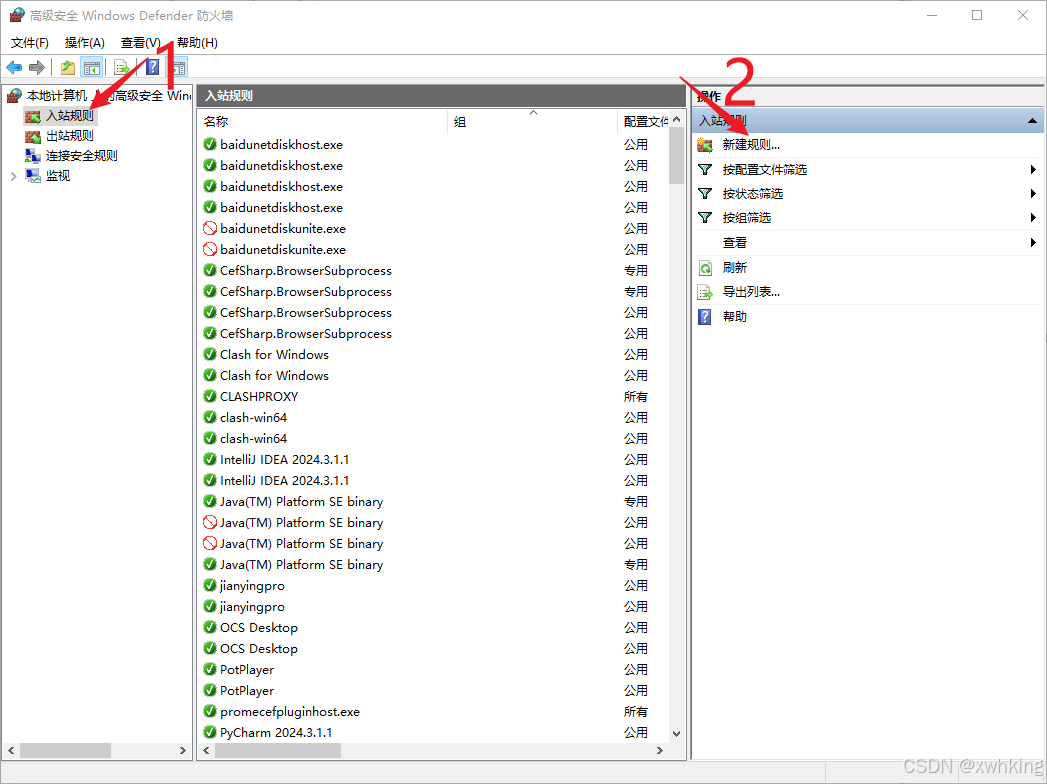Screen dimensions: 1047x784
Task: Click the rules list horizontal scrollbar right arrow
Action: pos(660,751)
